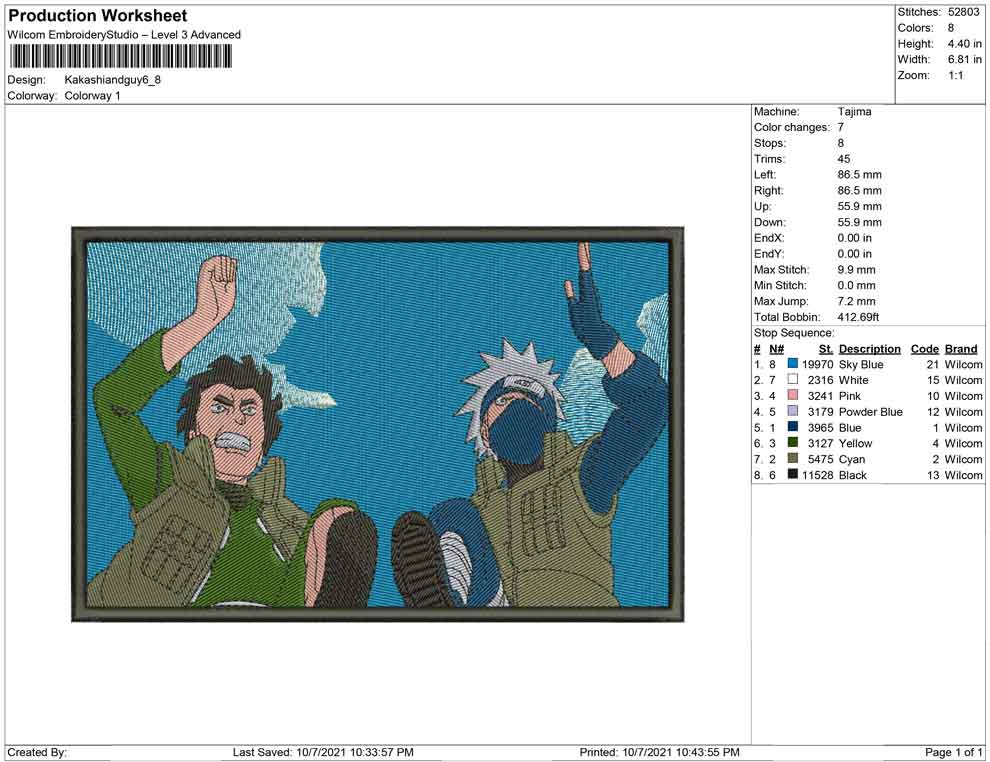Click the stitch count '11528'
990x762 pixels.
pyautogui.click(x=818, y=475)
